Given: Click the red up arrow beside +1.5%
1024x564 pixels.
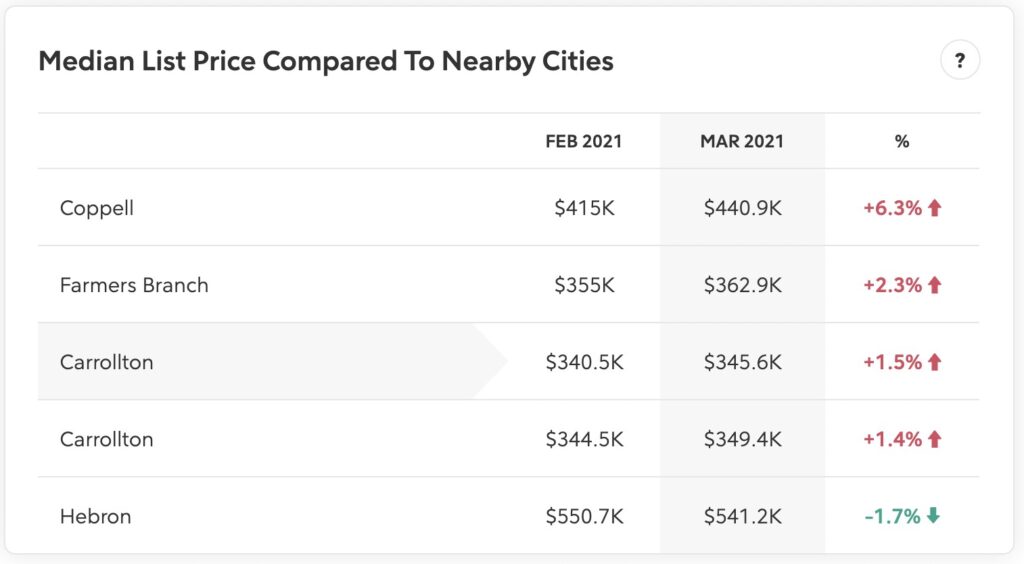Looking at the screenshot, I should click(935, 362).
